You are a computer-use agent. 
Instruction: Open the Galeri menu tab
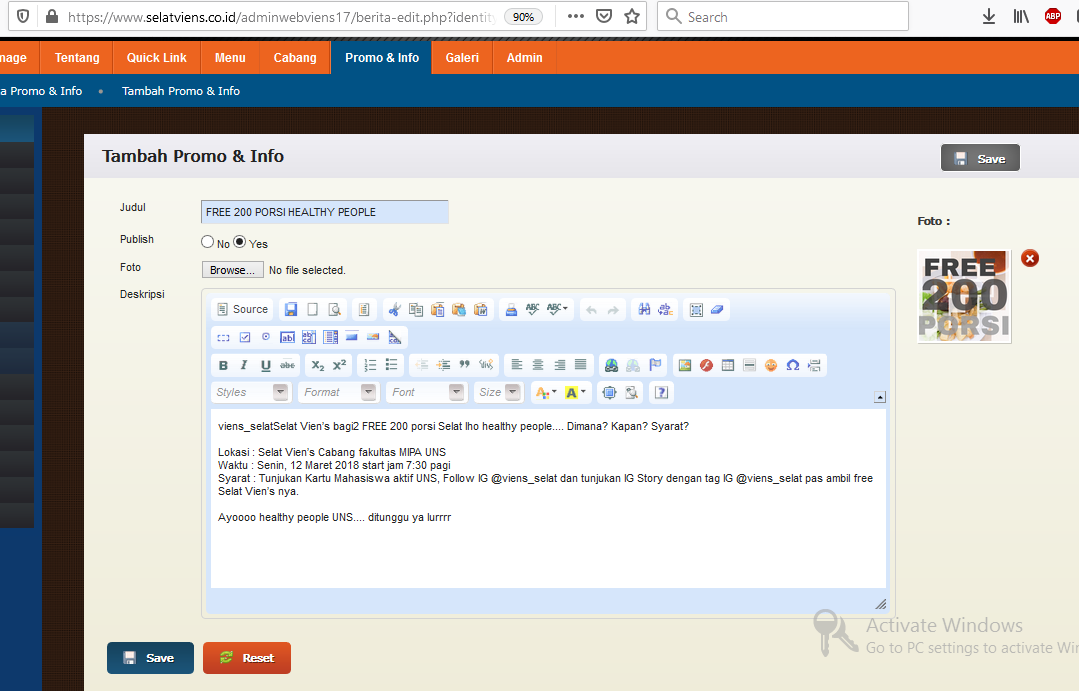[462, 58]
